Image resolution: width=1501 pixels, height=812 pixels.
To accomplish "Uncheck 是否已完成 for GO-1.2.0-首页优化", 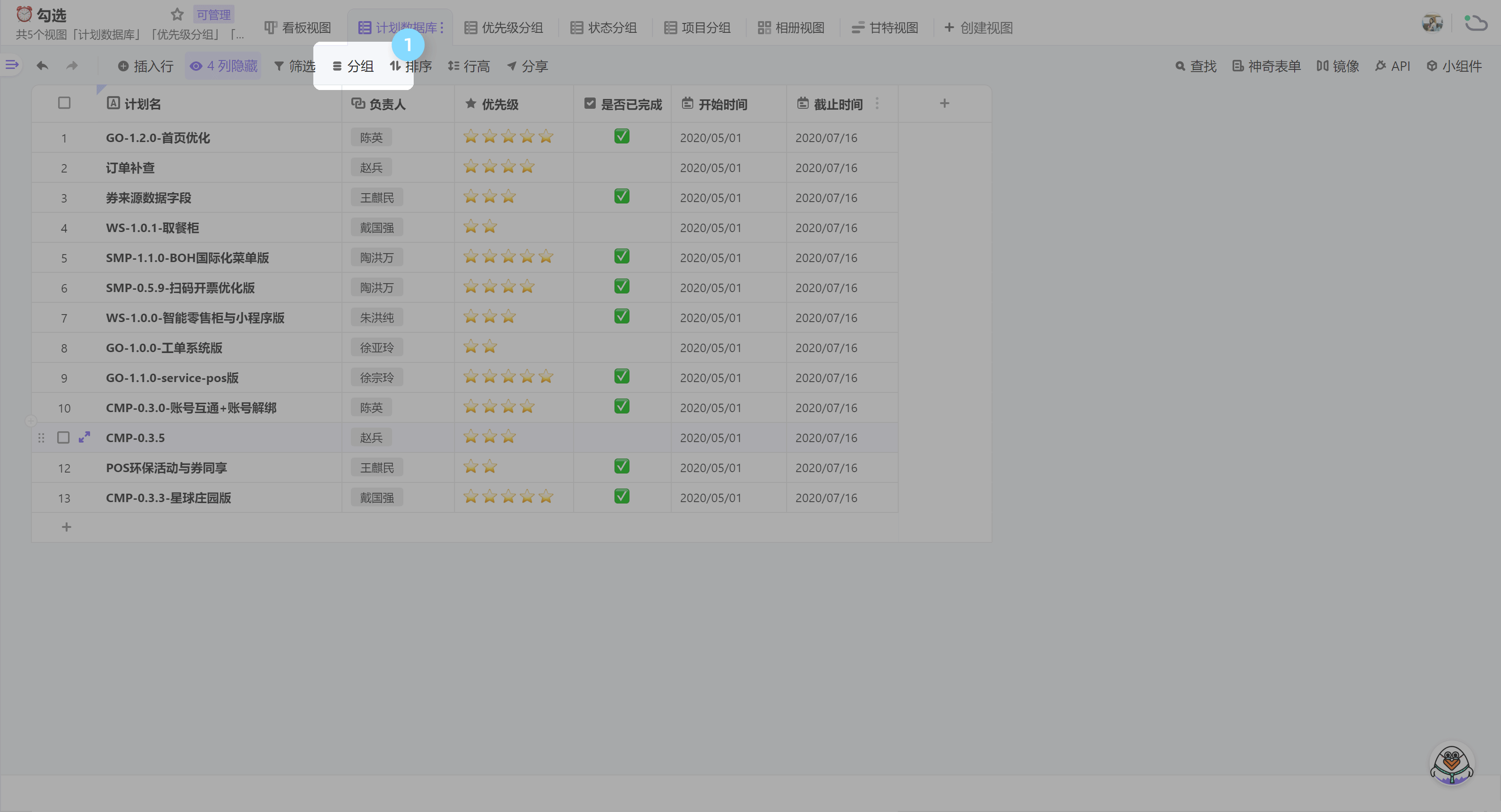I will [x=622, y=136].
